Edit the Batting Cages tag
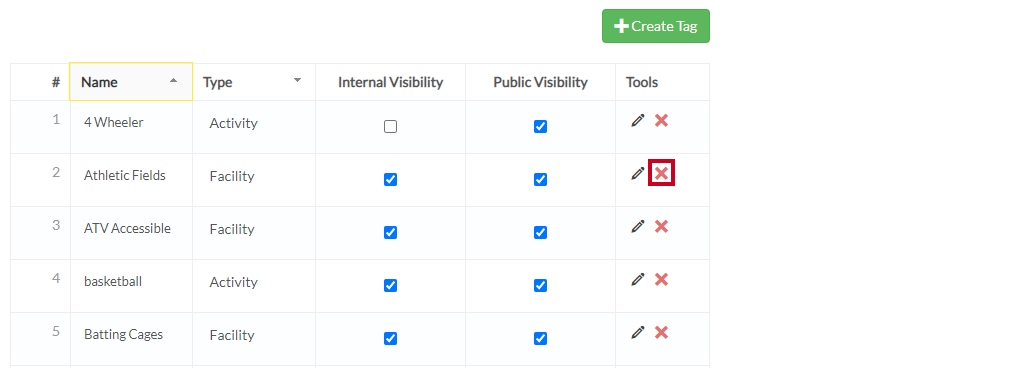The width and height of the screenshot is (1024, 368). [637, 333]
